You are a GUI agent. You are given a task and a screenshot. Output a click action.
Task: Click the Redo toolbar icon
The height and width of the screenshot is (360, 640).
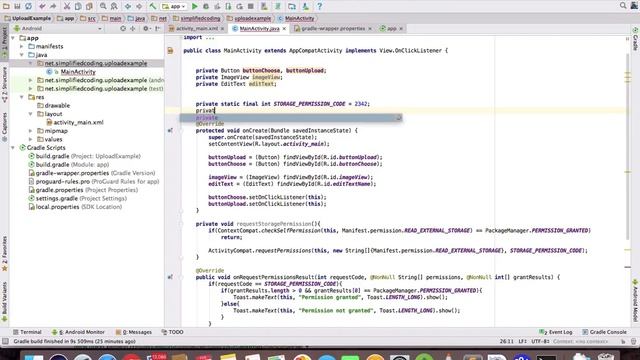point(53,6)
